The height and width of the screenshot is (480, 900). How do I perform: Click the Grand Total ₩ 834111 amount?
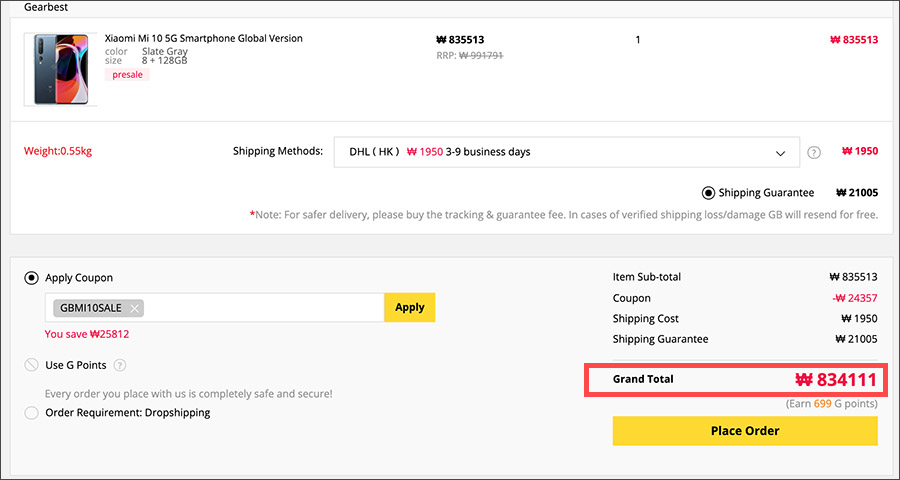point(836,380)
